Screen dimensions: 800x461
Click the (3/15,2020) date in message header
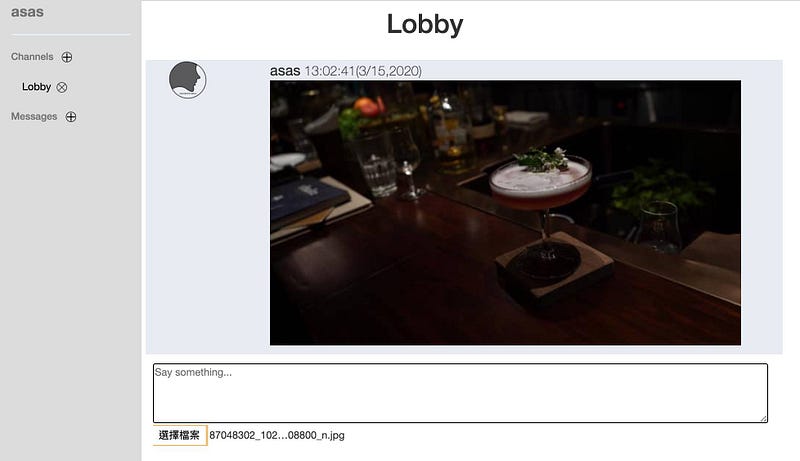(389, 71)
